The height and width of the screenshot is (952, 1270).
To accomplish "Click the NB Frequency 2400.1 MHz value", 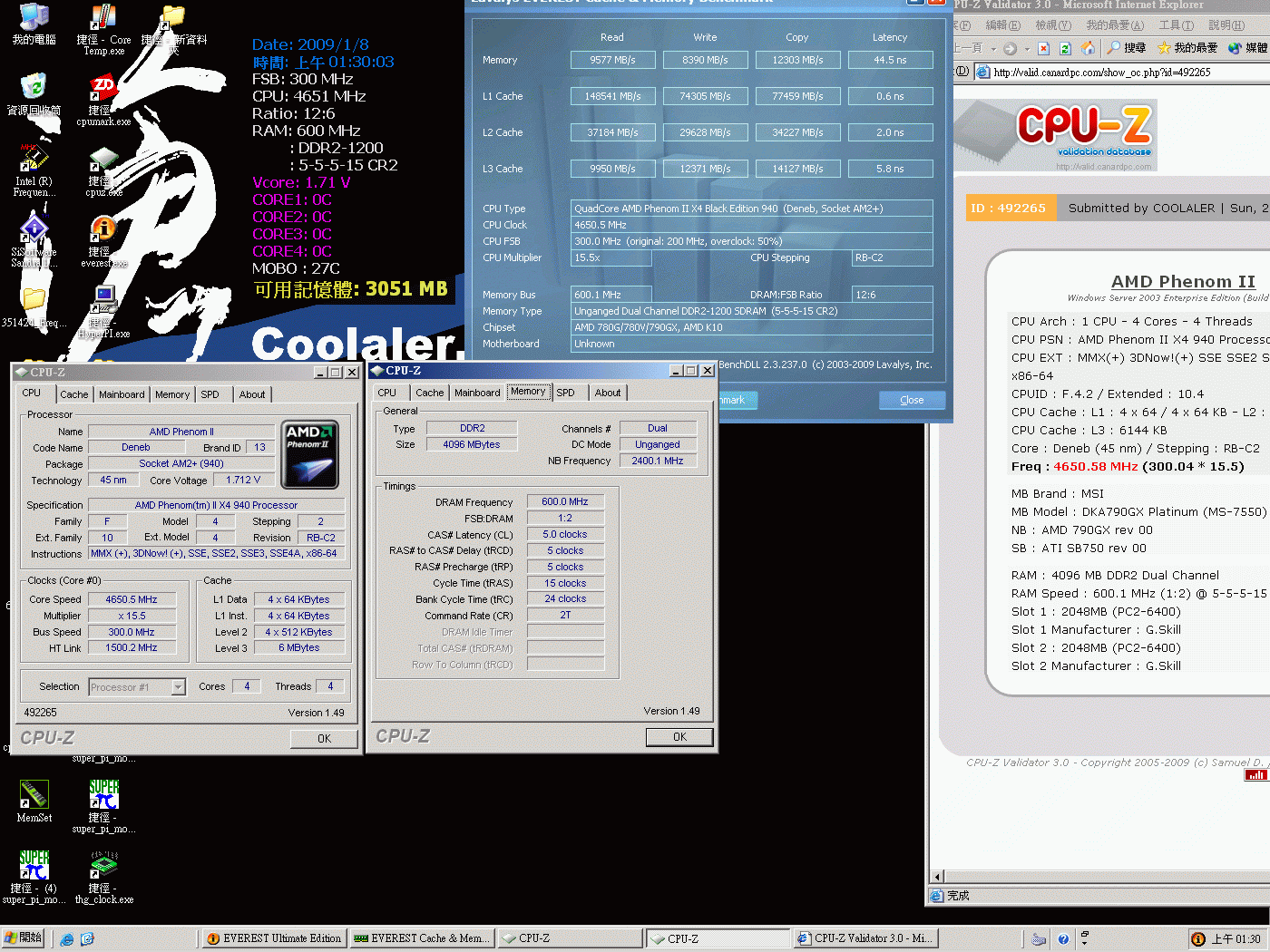I will (x=658, y=461).
